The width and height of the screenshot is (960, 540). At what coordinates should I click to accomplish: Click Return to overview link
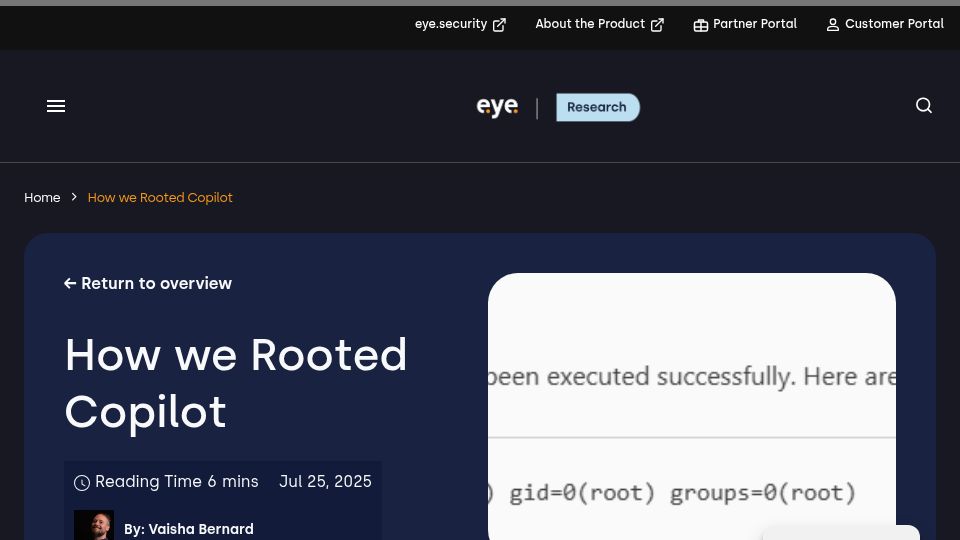click(148, 283)
